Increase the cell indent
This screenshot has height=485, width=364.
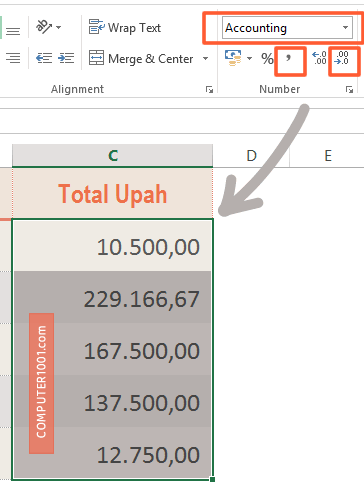(66, 59)
